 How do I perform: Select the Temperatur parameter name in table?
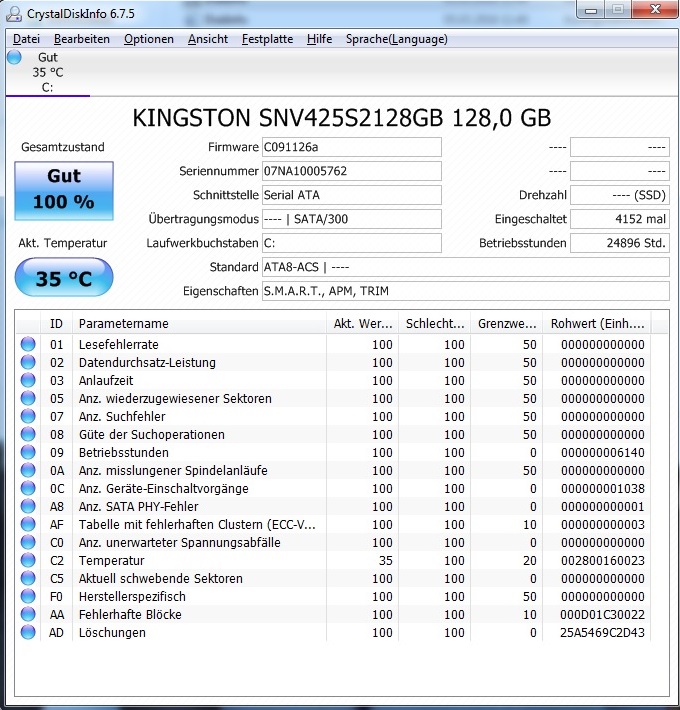click(x=111, y=561)
